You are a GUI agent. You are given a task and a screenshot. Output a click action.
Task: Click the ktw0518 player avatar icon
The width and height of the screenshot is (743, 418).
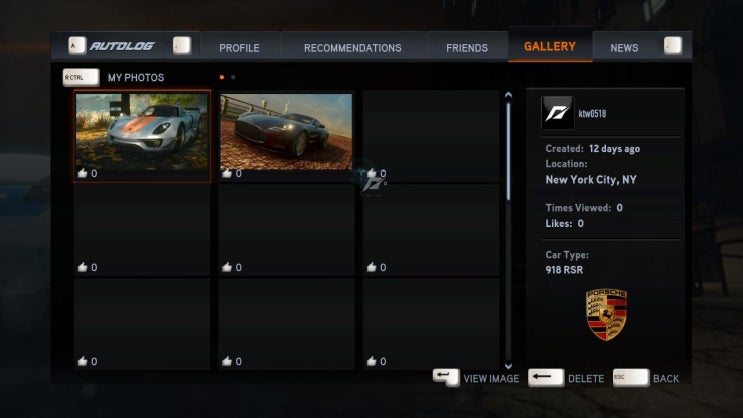click(x=557, y=113)
